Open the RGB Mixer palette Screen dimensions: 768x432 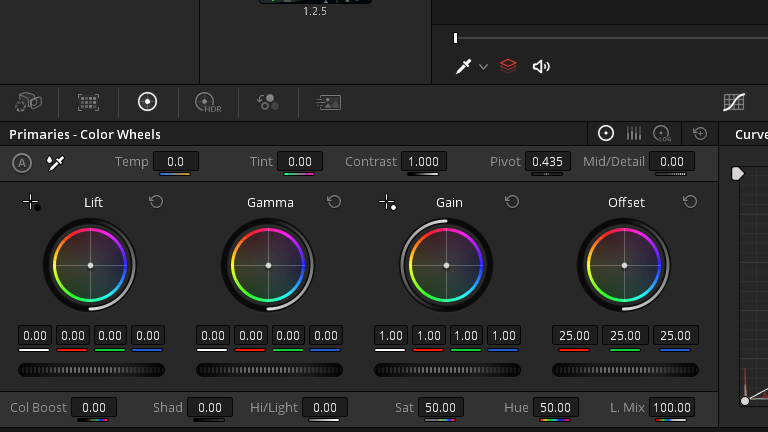click(268, 102)
